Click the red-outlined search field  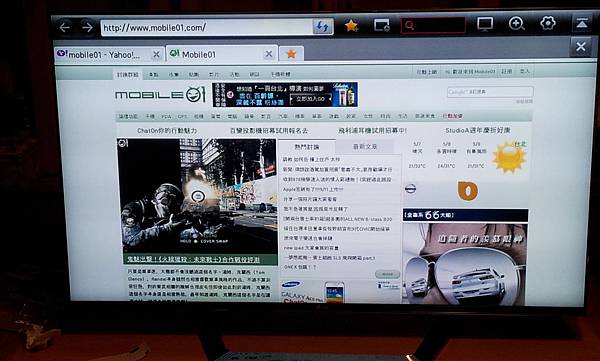[433, 26]
